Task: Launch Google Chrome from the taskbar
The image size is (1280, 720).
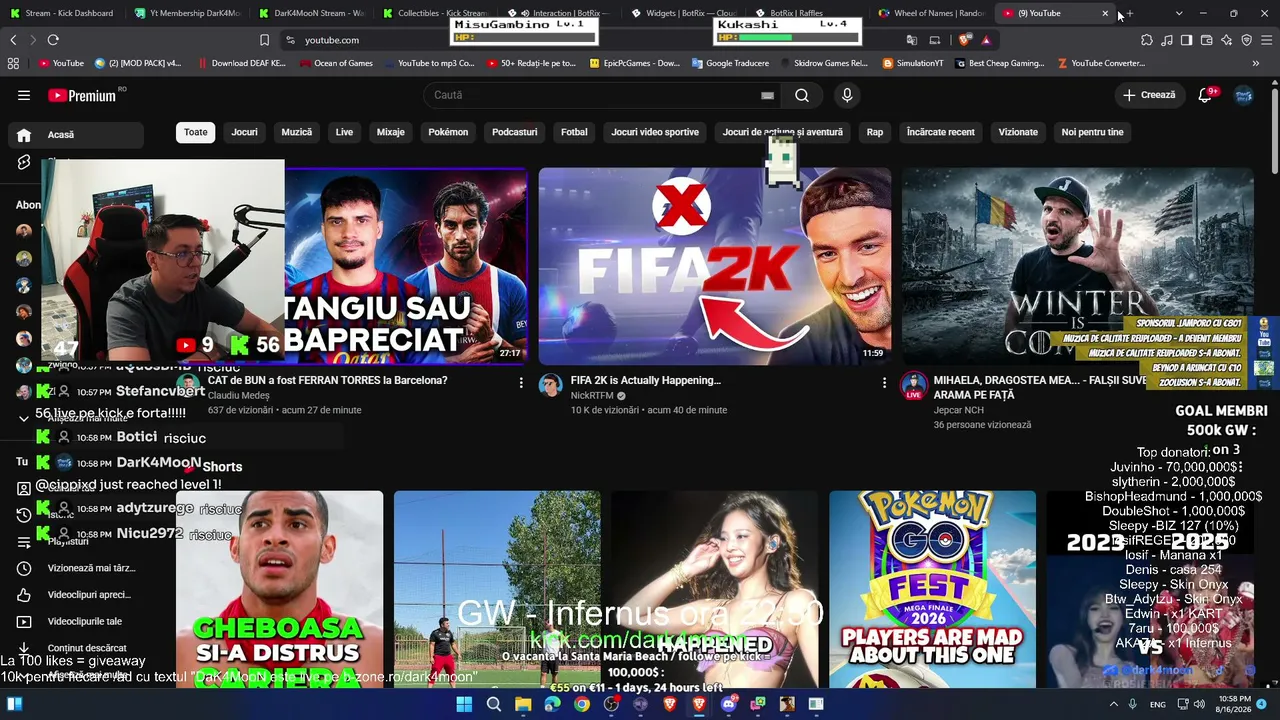Action: point(582,704)
